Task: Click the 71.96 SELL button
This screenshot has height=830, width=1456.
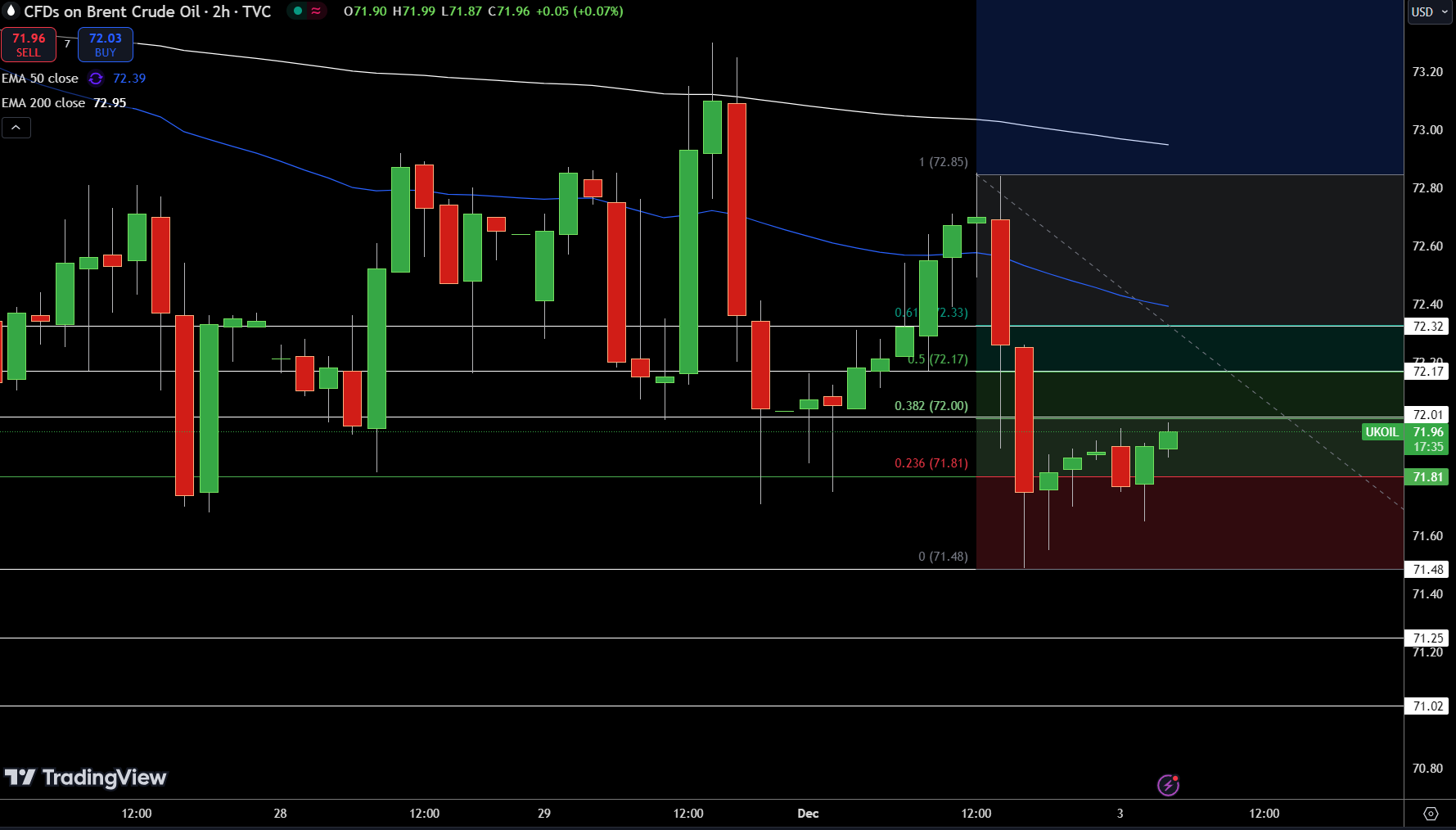Action: tap(29, 45)
